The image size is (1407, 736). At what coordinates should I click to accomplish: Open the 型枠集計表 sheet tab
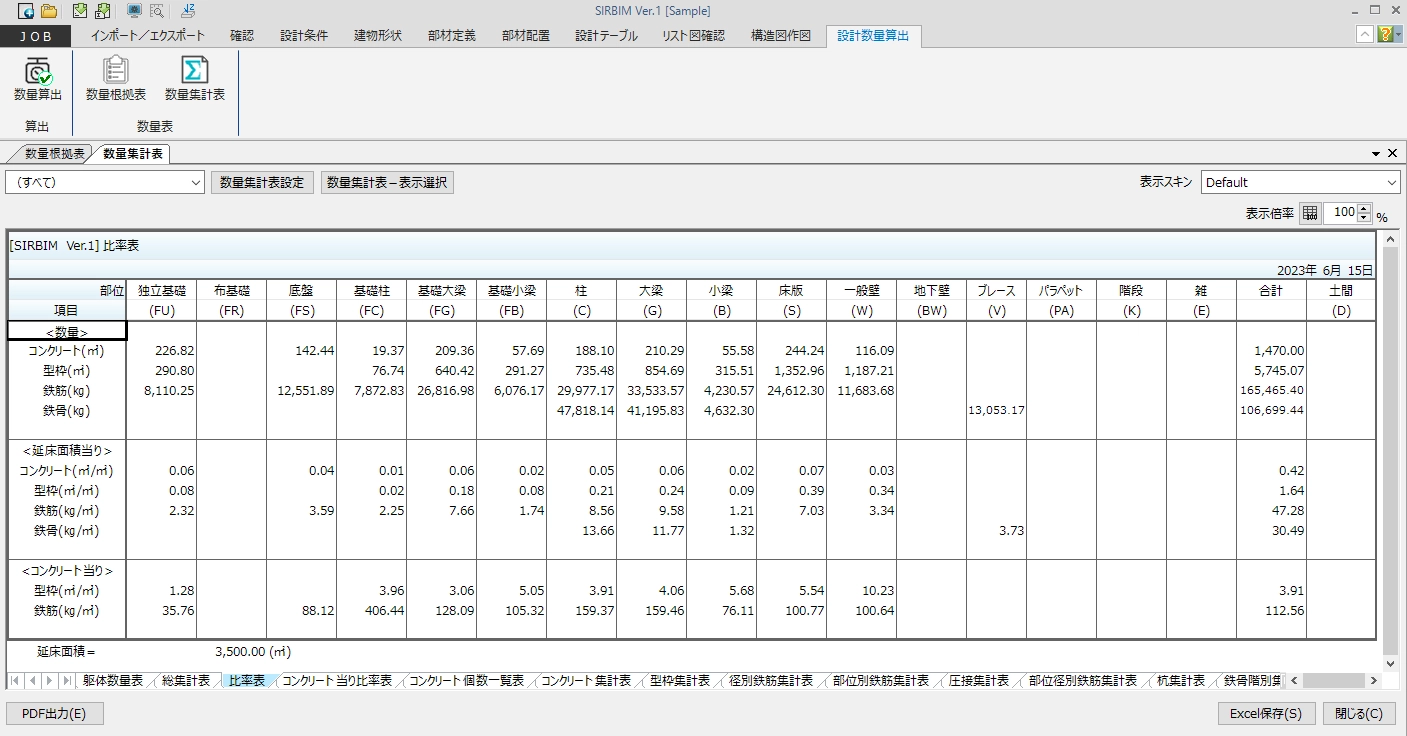click(680, 681)
